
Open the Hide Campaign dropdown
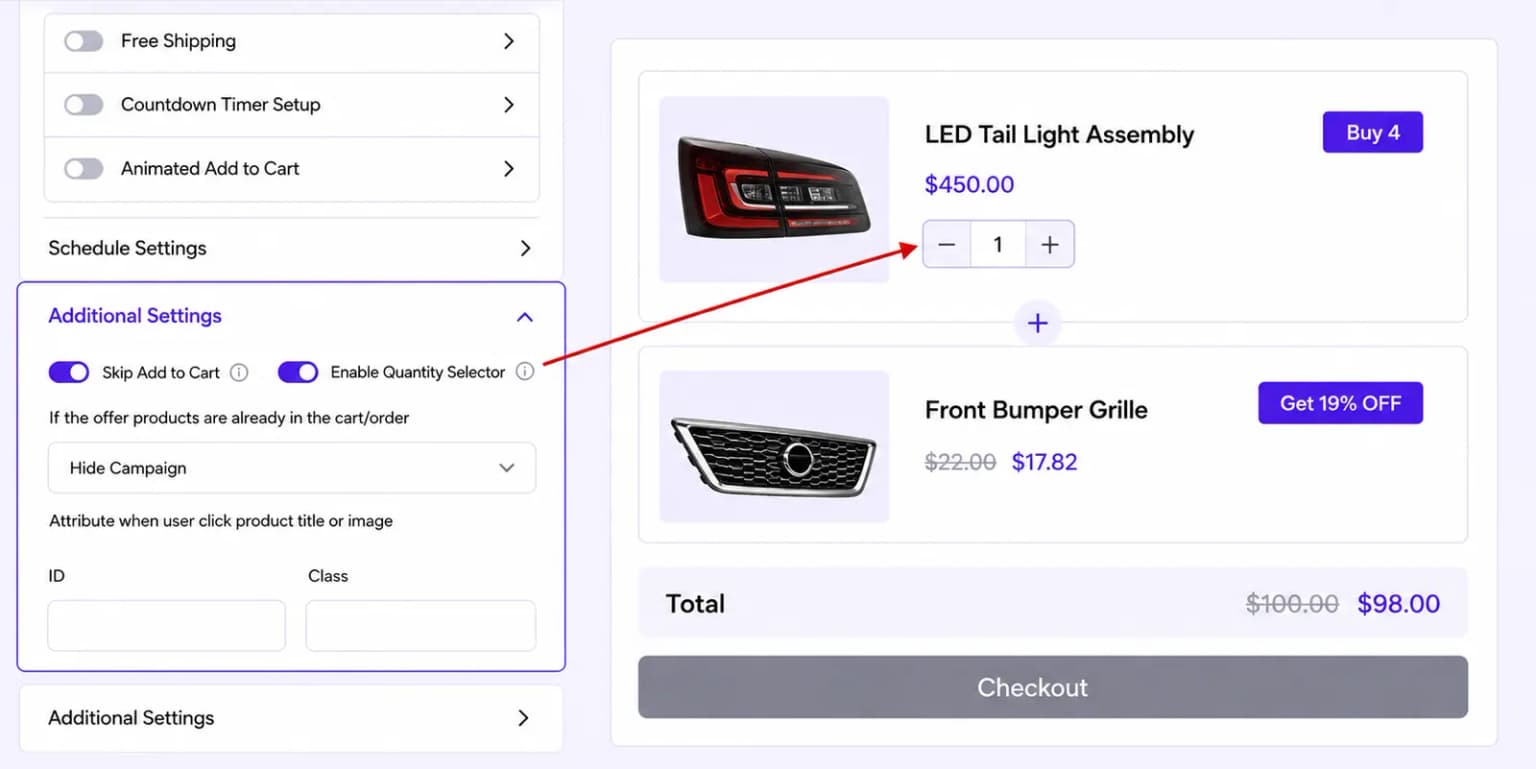coord(292,468)
